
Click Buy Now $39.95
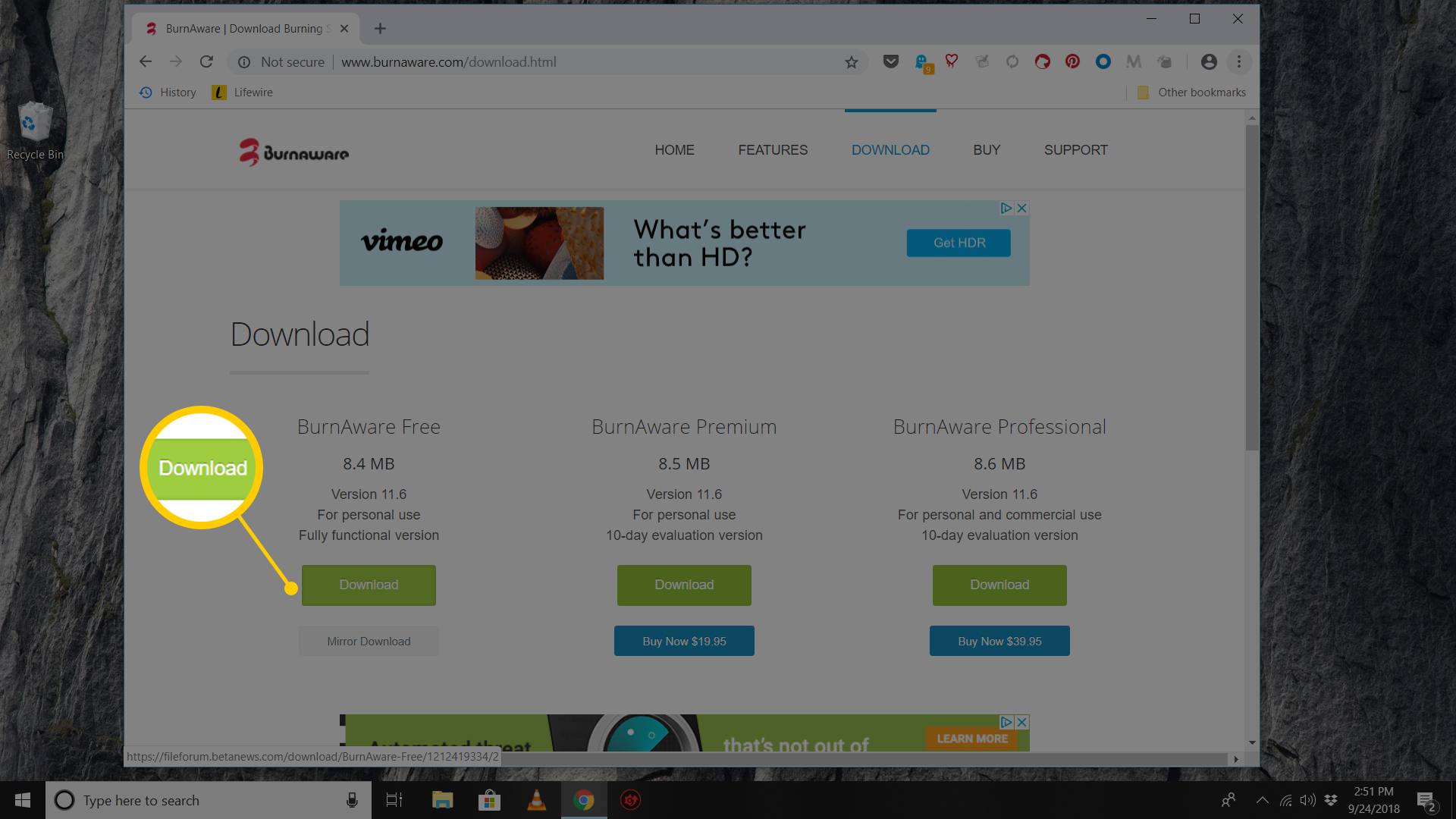click(999, 642)
